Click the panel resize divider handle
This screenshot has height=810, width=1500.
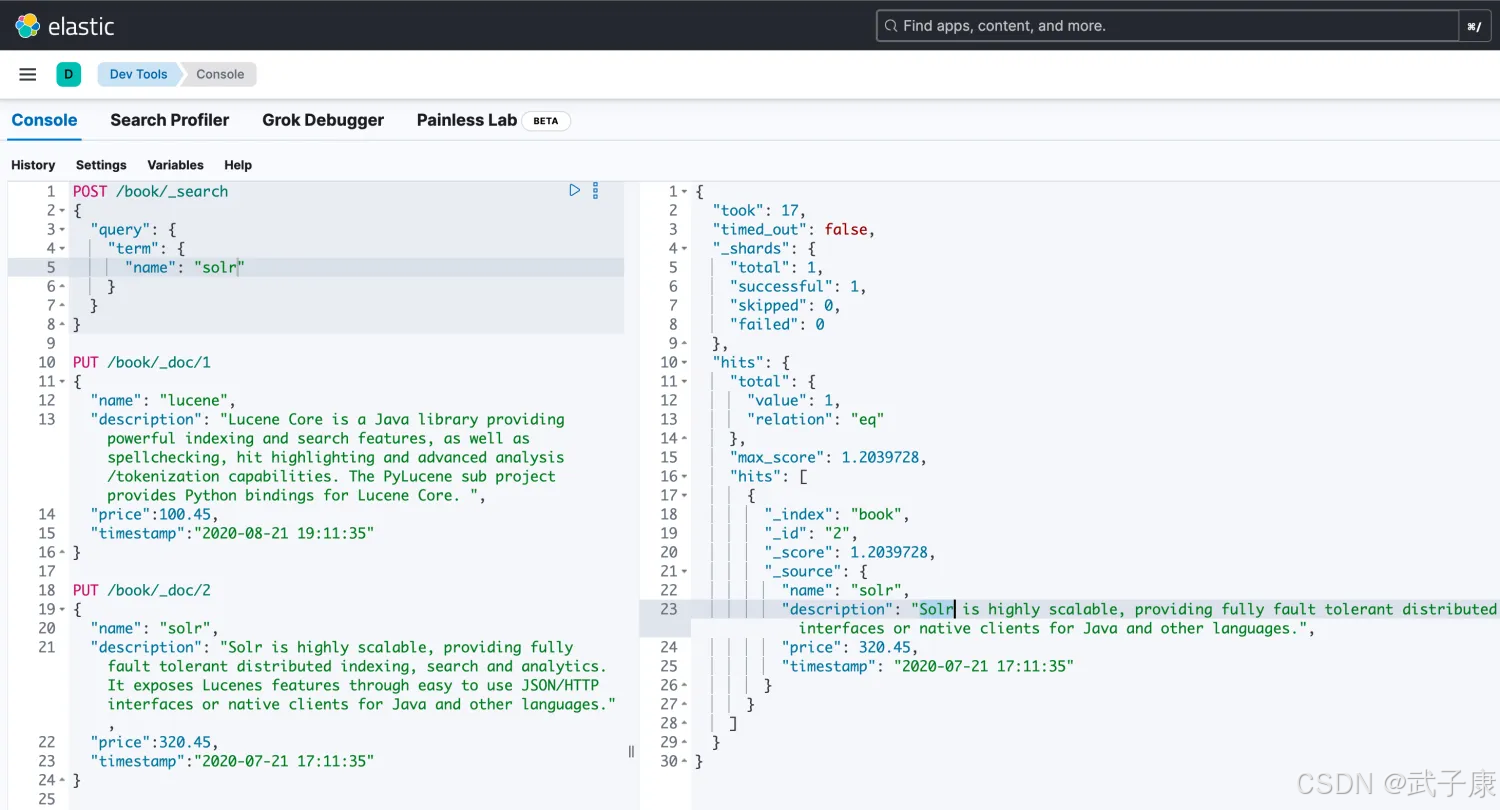(x=631, y=751)
